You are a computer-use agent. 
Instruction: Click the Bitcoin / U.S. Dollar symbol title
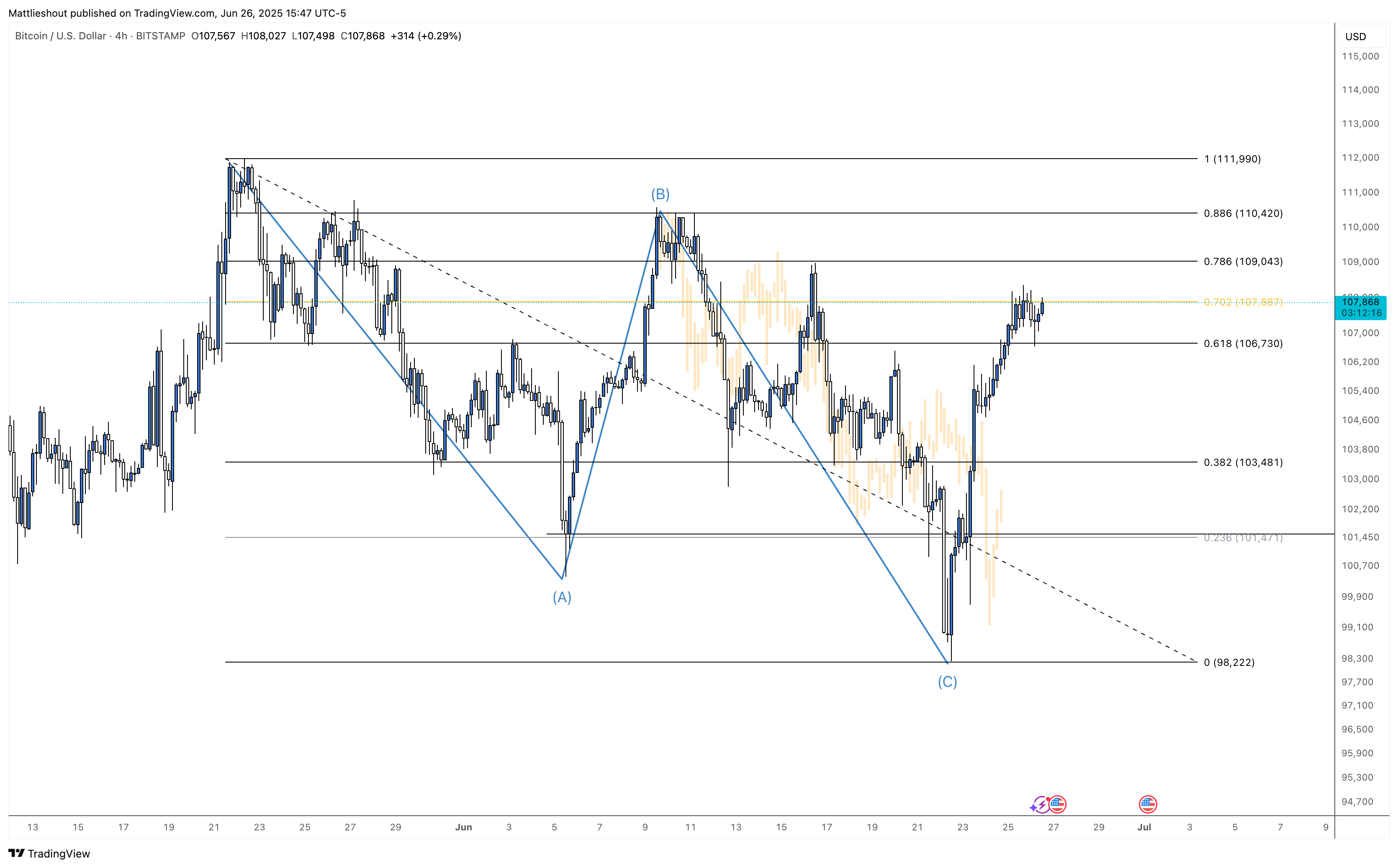(60, 36)
